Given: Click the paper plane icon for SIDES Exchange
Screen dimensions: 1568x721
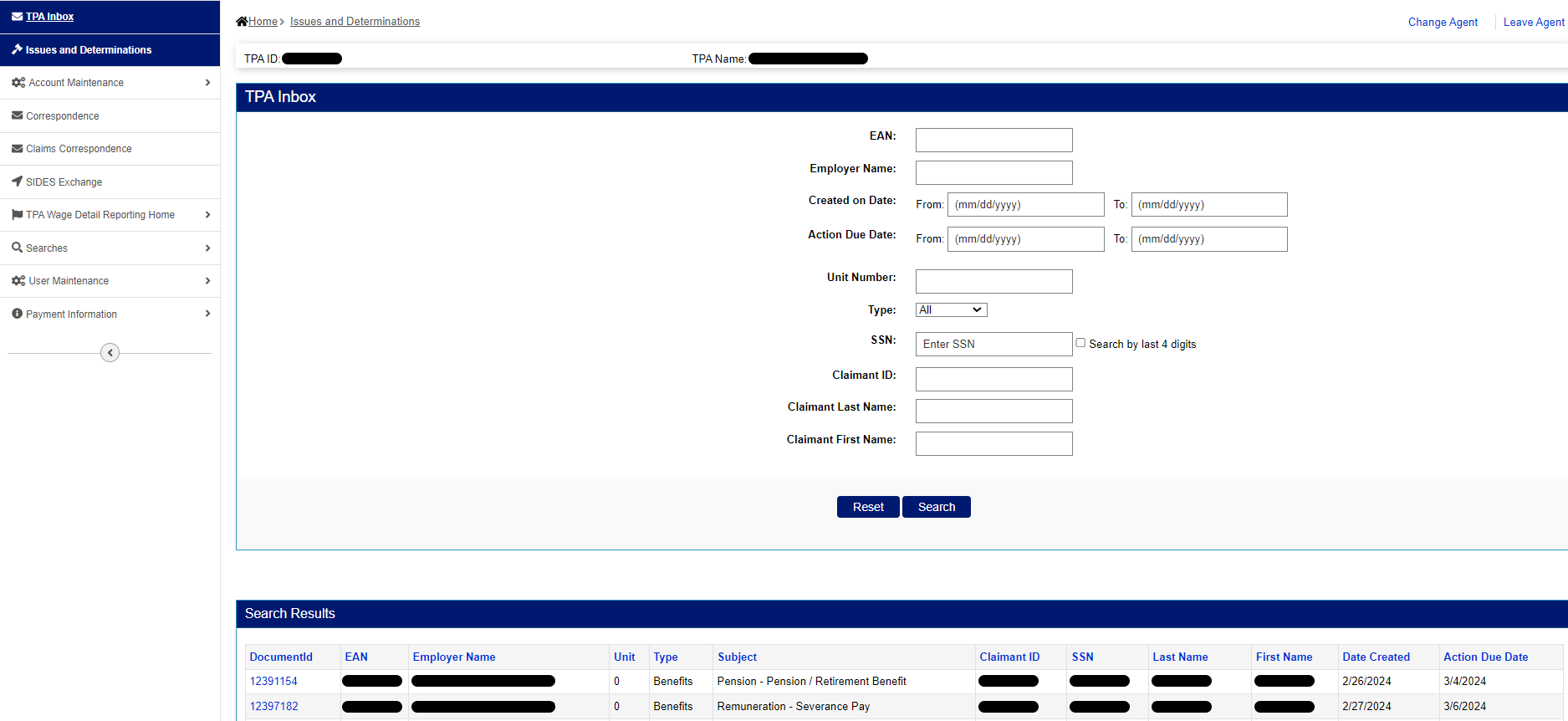Looking at the screenshot, I should coord(17,182).
